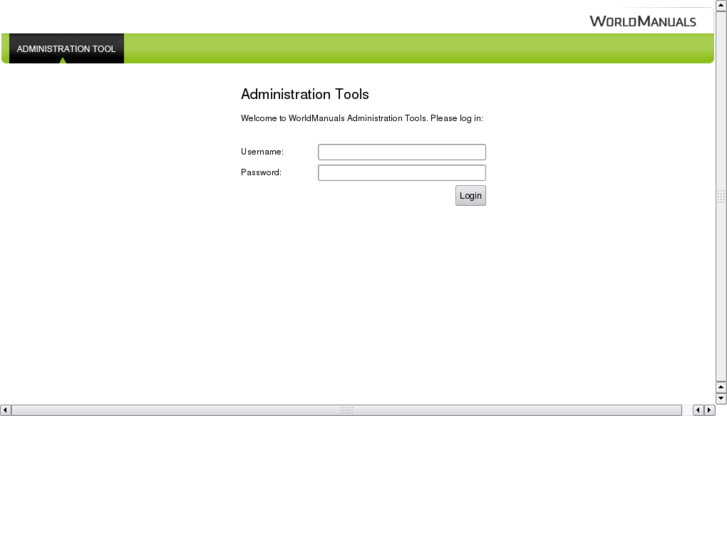Open the Administration Tool tab
This screenshot has height=545, width=727.
(66, 48)
